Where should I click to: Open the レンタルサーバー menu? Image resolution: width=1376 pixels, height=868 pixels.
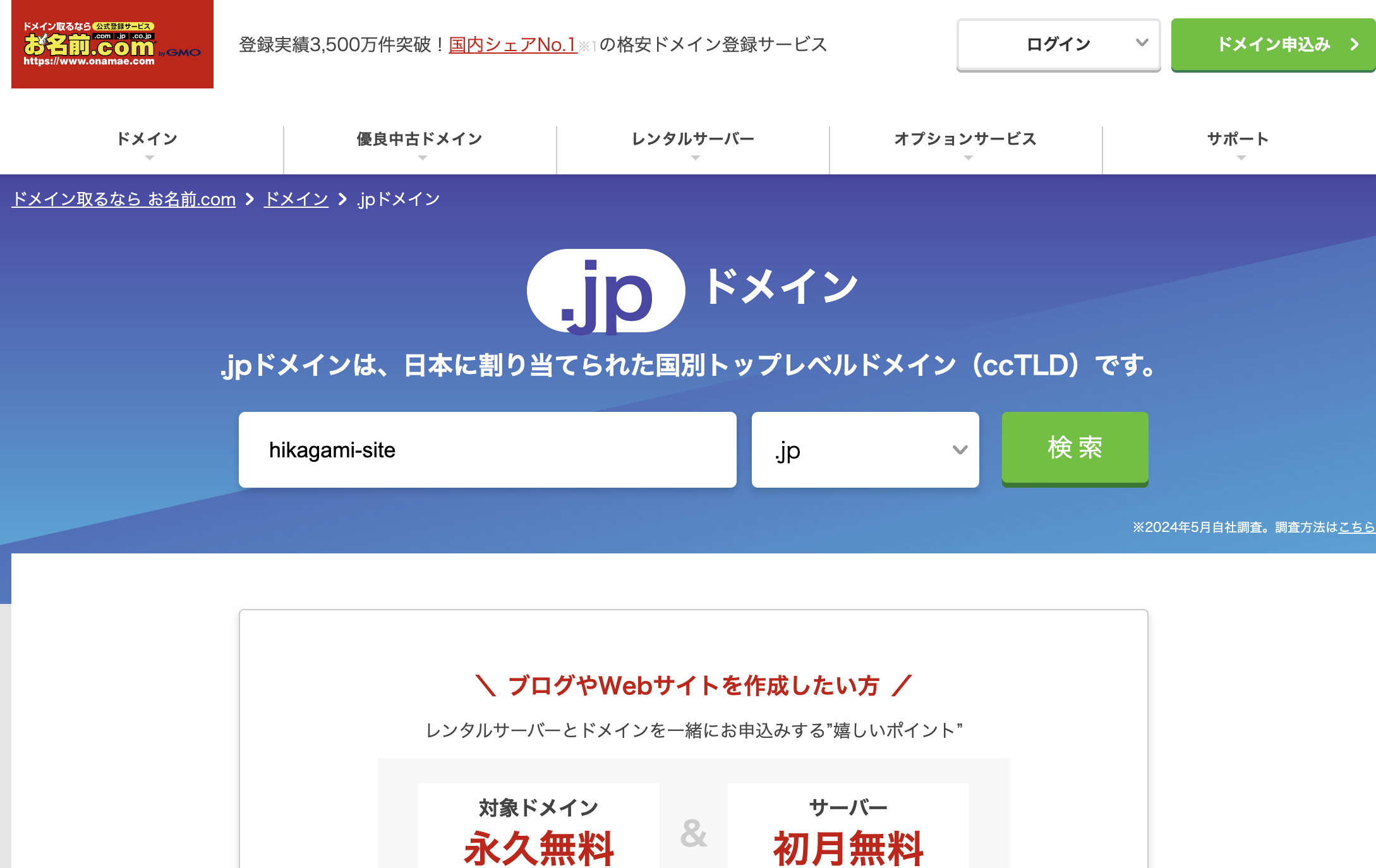pos(692,140)
